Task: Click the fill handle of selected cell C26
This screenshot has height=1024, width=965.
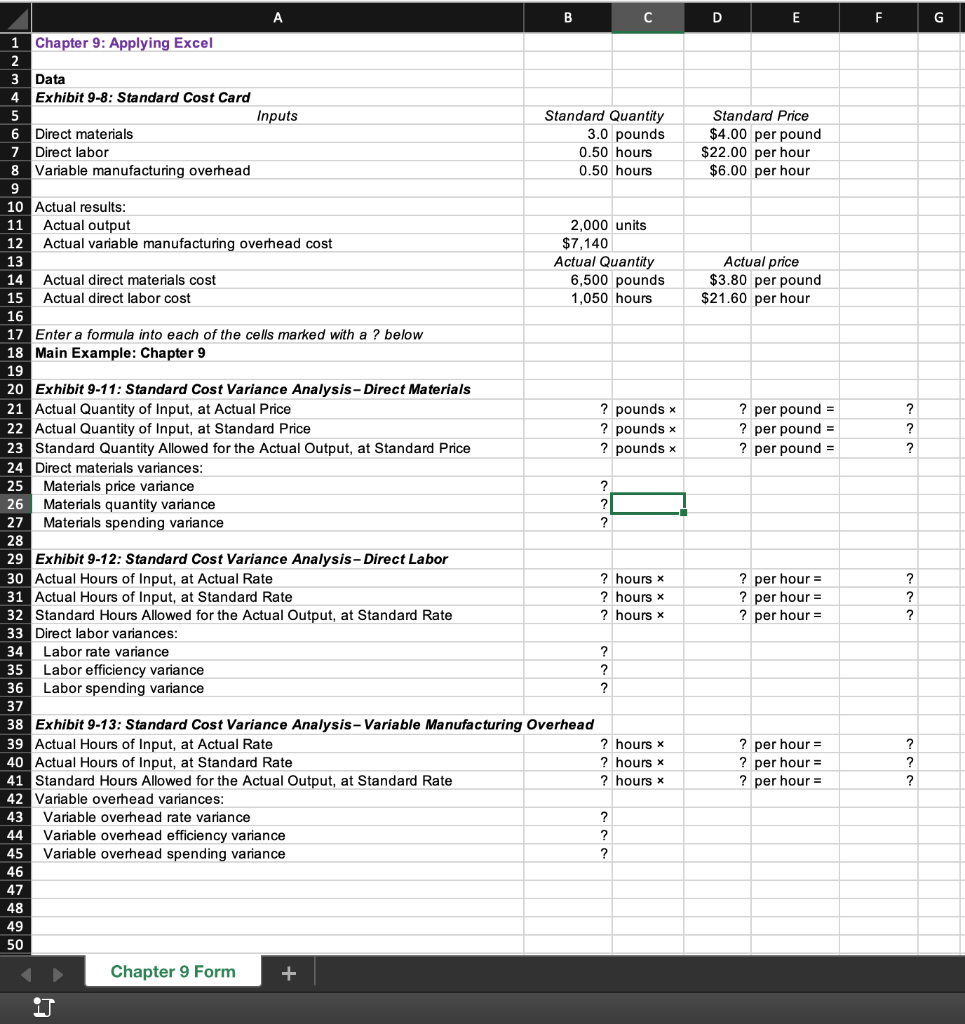Action: 683,511
